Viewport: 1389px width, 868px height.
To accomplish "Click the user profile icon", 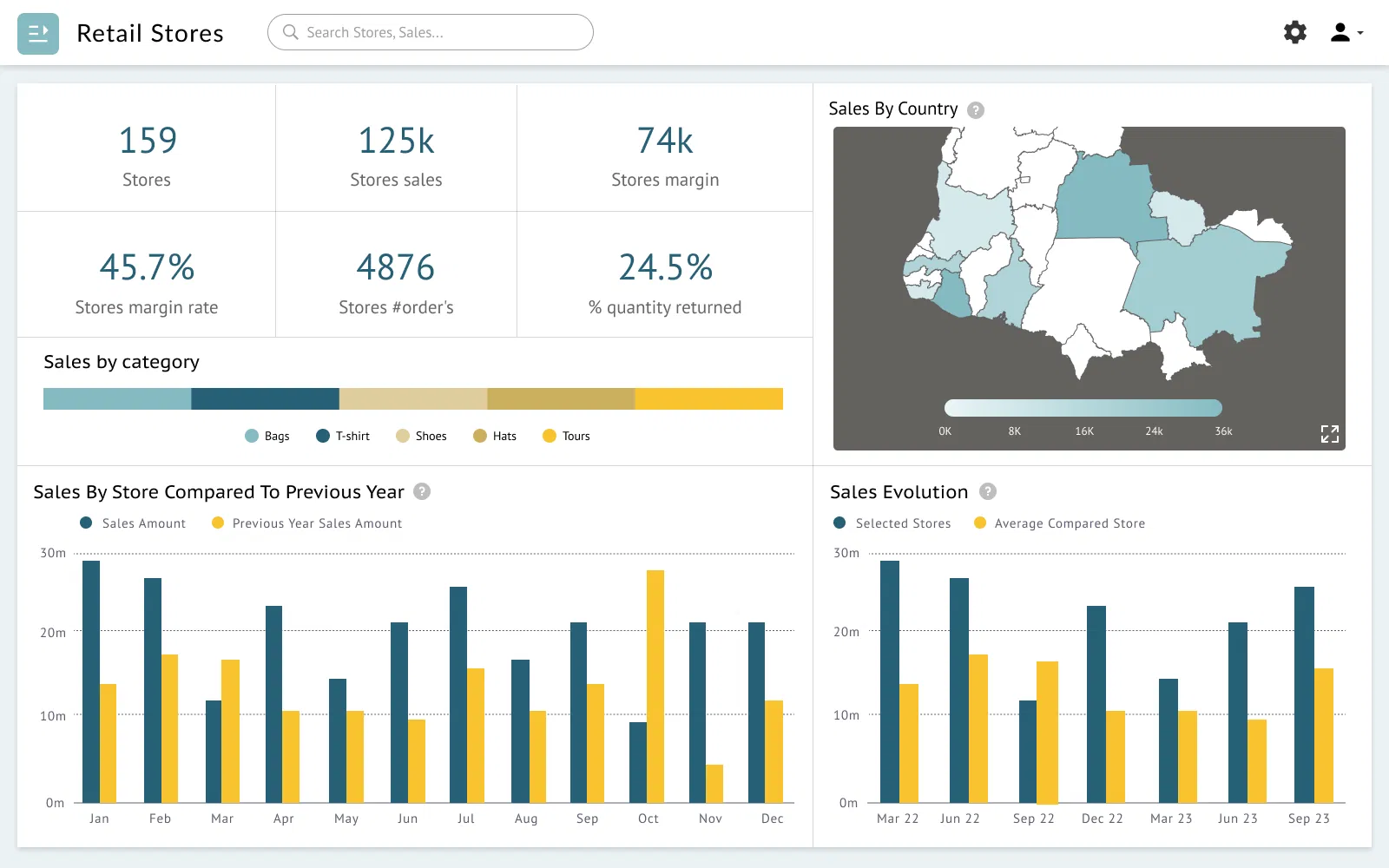I will 1340,33.
